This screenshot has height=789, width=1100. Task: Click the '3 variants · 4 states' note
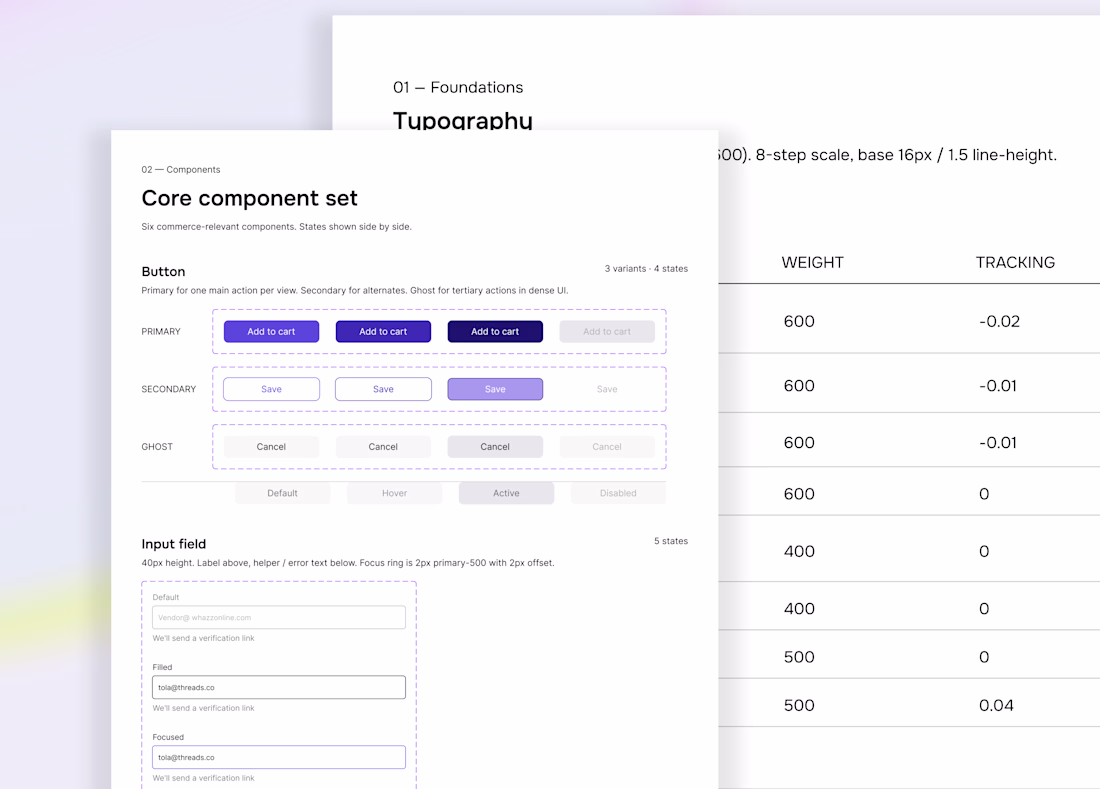coord(646,269)
